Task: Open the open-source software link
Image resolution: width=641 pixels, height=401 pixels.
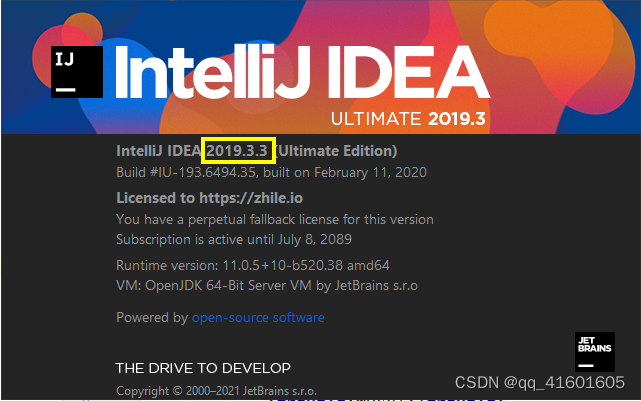Action: tap(258, 318)
